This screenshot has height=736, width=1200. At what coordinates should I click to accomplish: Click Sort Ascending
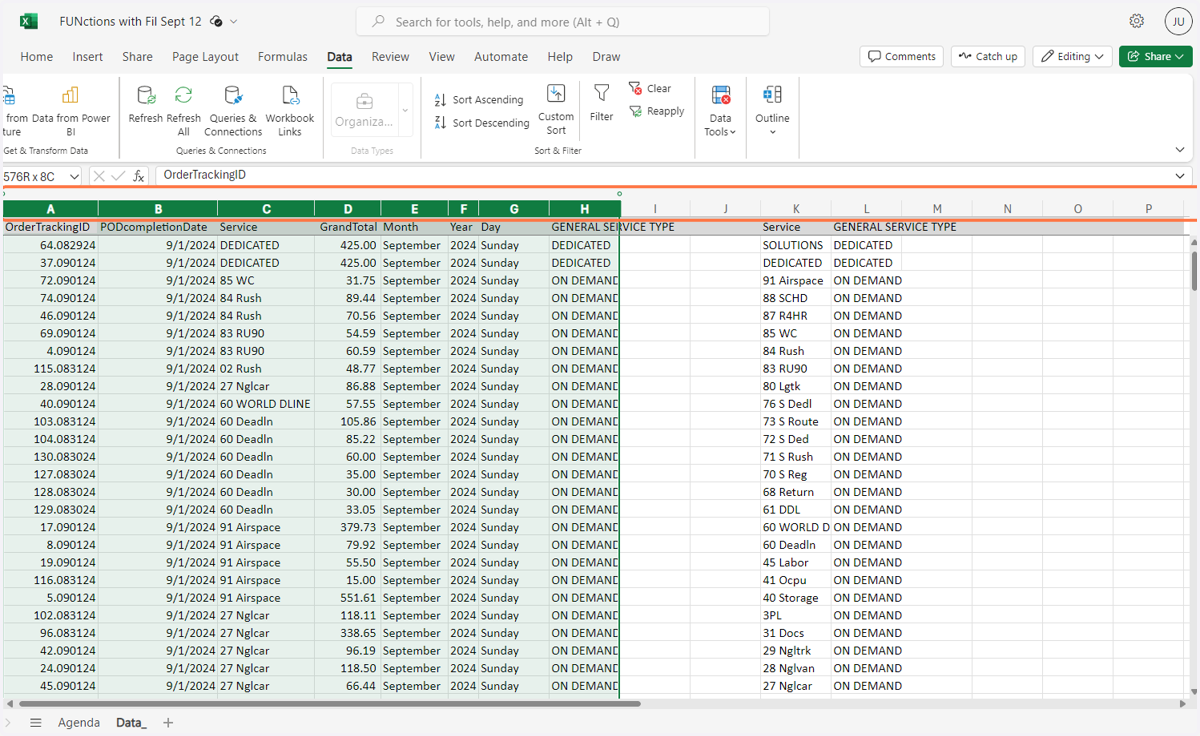[x=479, y=100]
